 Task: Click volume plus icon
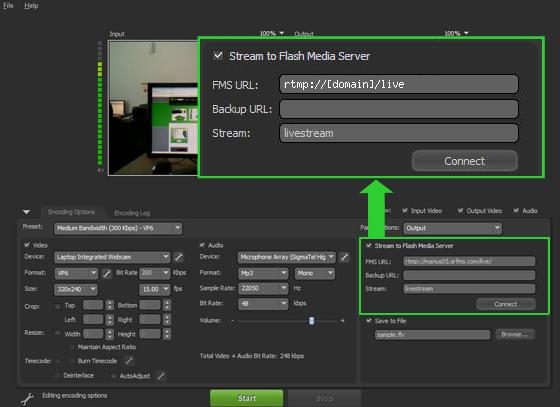(342, 321)
